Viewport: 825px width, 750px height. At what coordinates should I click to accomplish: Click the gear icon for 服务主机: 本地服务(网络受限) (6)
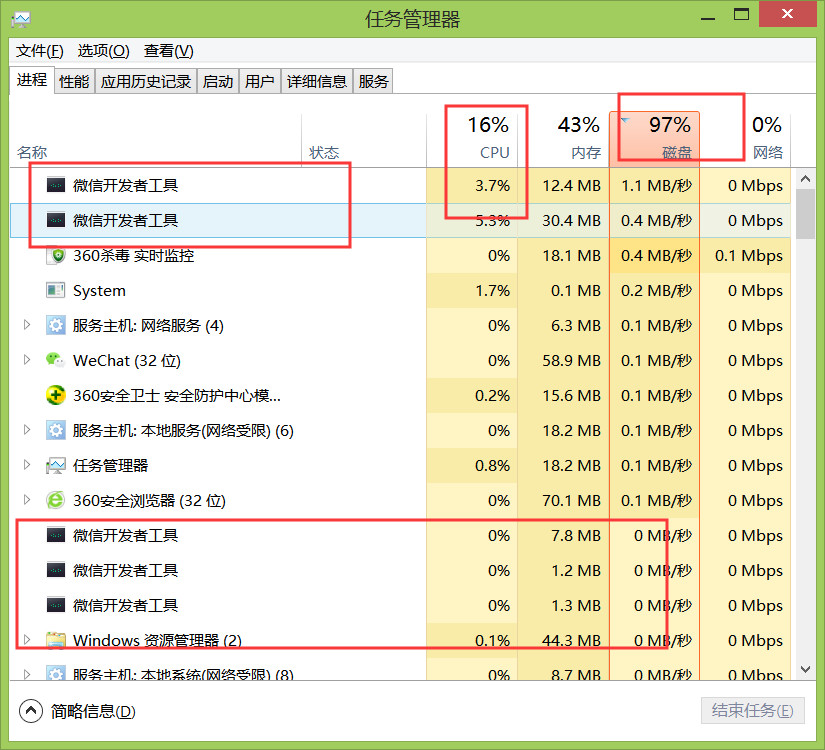[x=56, y=431]
